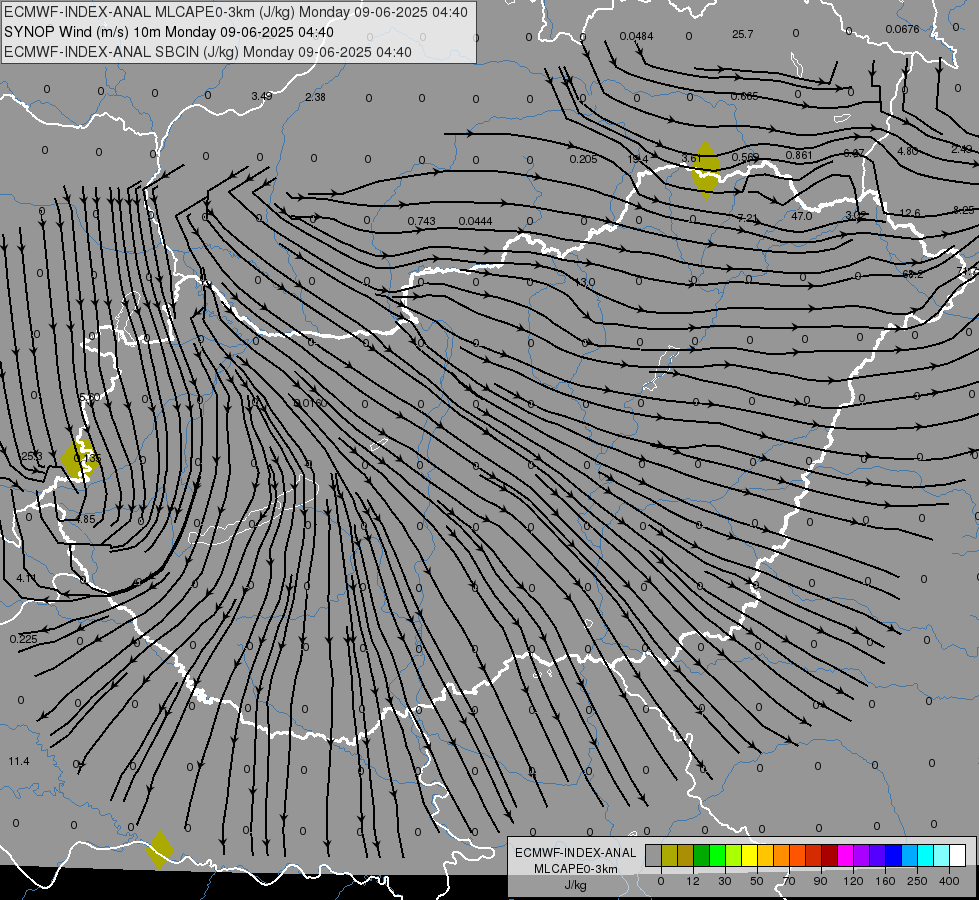Click the pure blue legend swatch
The height and width of the screenshot is (900, 979).
[x=893, y=856]
